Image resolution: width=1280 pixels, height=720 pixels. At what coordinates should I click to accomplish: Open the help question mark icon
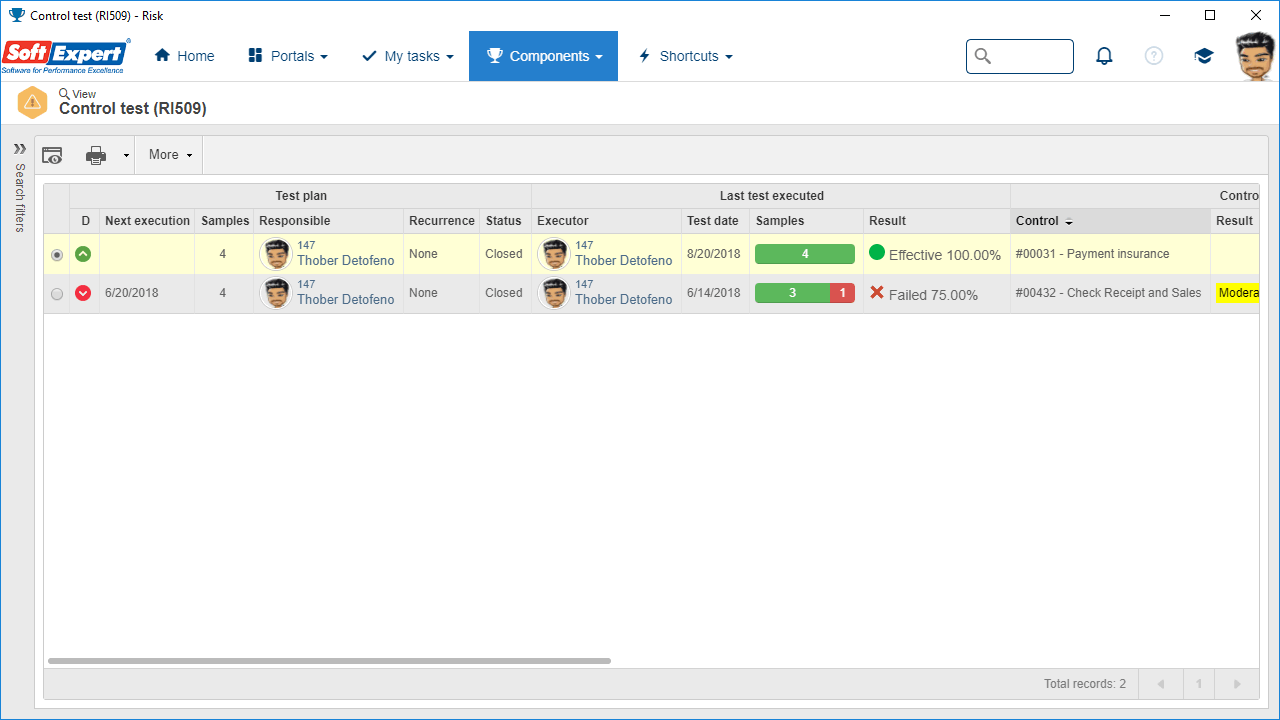[x=1154, y=56]
